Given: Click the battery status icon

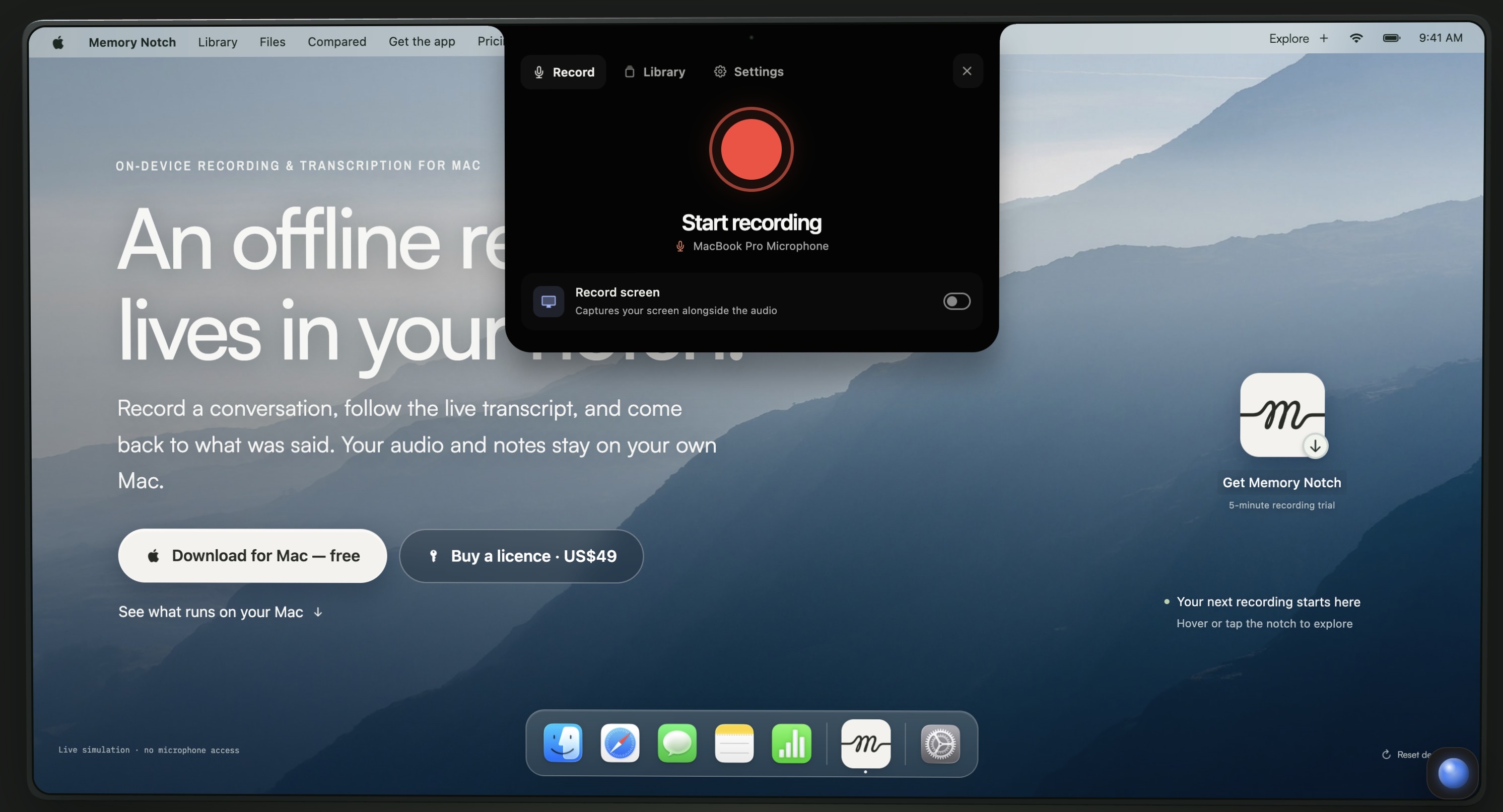Looking at the screenshot, I should 1391,38.
